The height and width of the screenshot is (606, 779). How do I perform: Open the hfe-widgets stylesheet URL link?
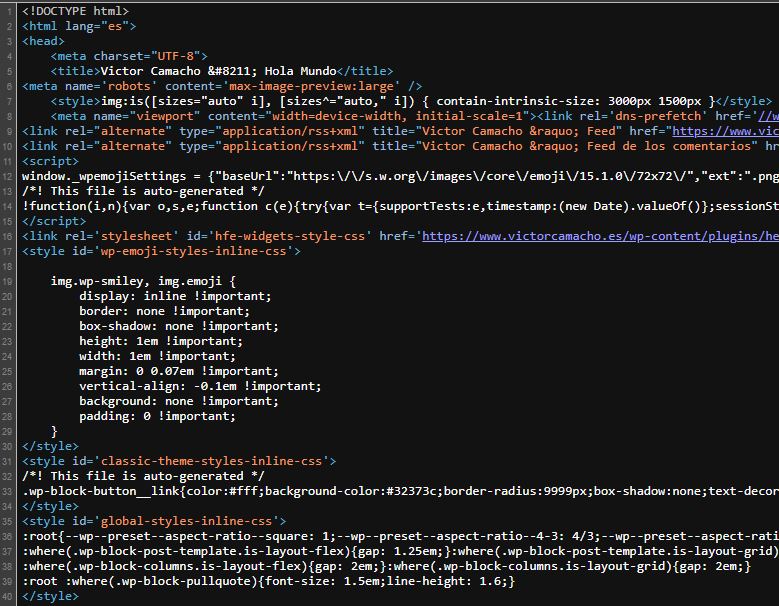(x=600, y=236)
